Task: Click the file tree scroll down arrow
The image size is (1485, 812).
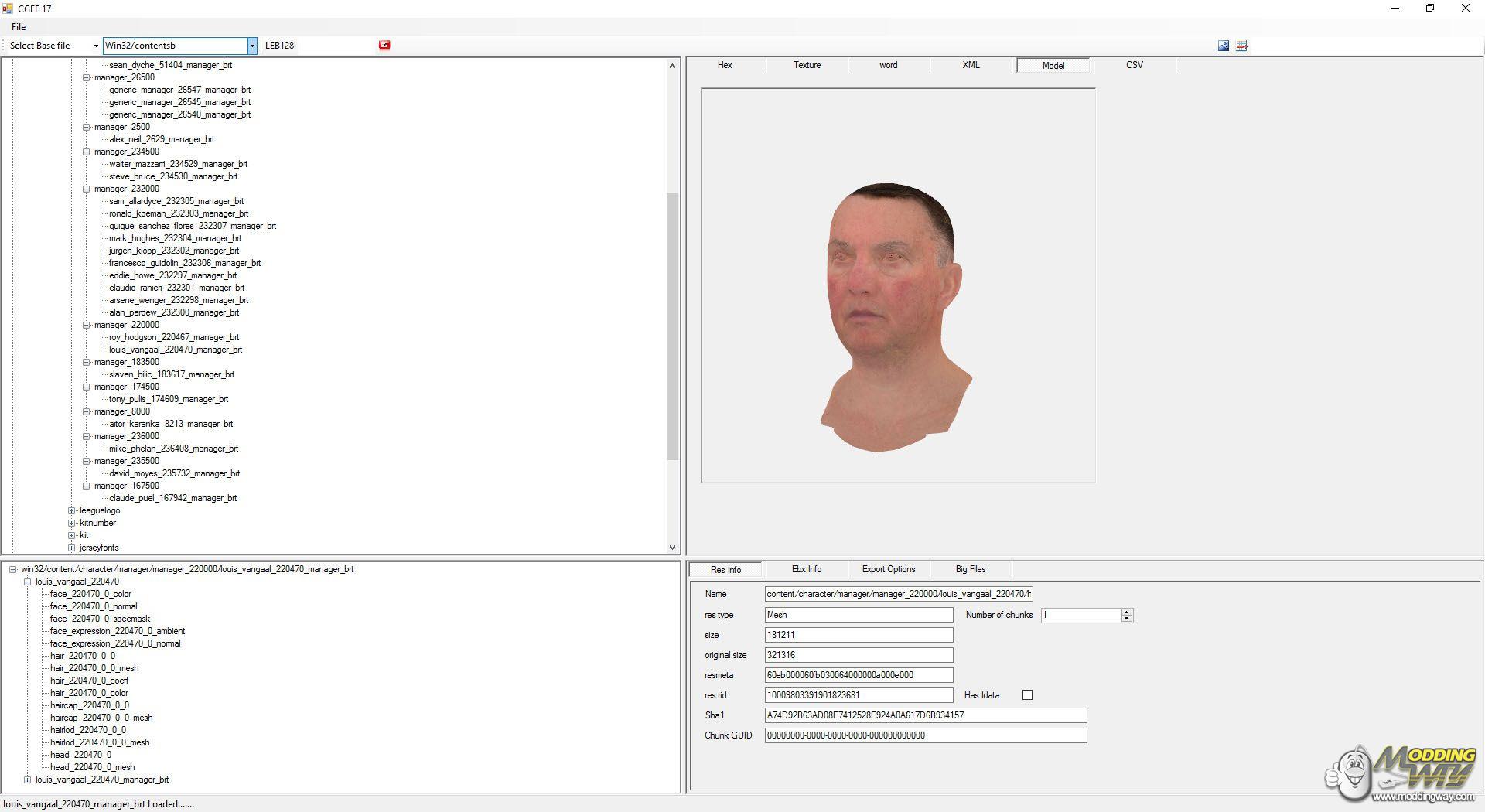Action: [672, 548]
